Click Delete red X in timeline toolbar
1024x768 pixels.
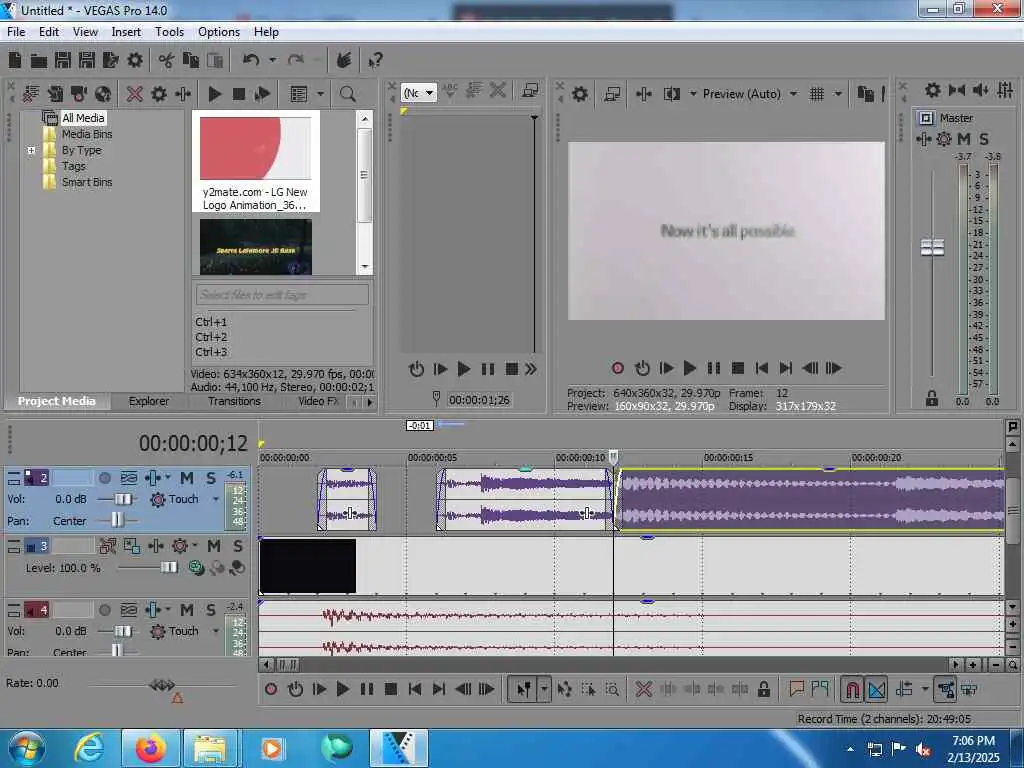pyautogui.click(x=643, y=689)
